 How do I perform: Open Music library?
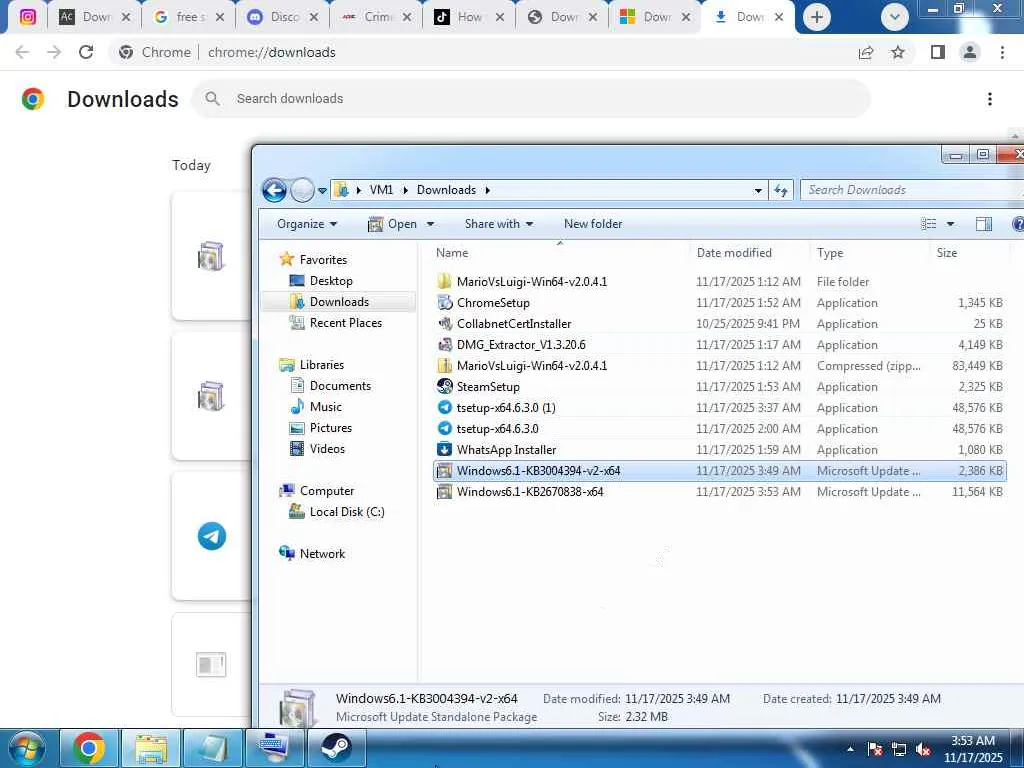coord(325,407)
